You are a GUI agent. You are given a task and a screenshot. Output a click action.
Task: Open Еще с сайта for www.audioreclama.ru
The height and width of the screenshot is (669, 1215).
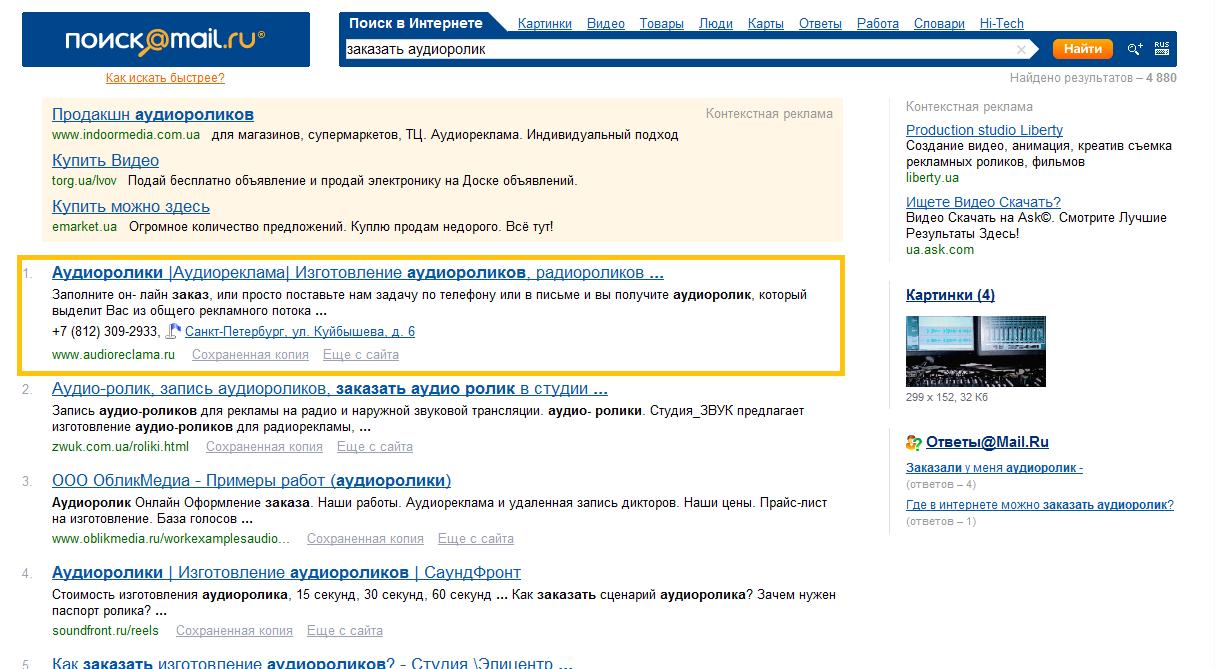coord(361,355)
